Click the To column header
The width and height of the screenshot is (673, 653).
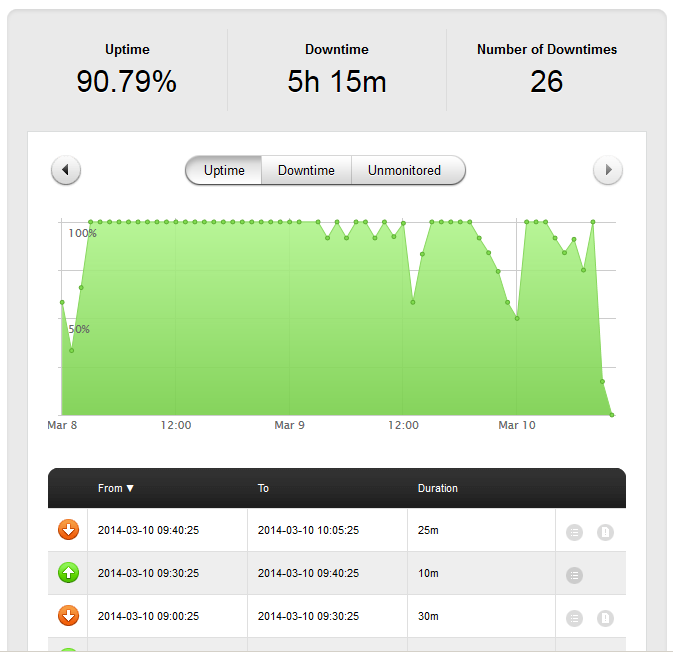coord(263,488)
